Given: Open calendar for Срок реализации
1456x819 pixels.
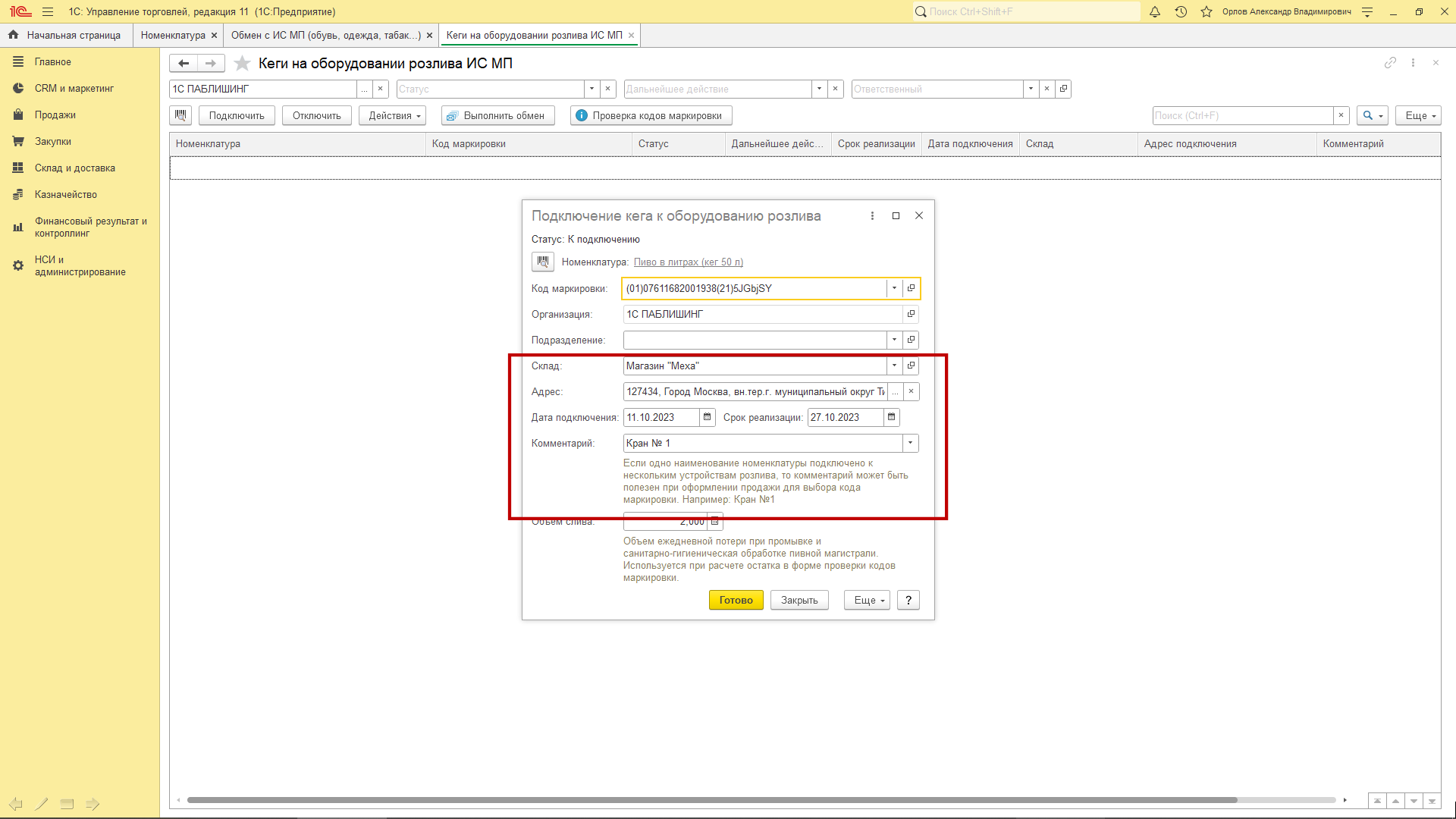Looking at the screenshot, I should pyautogui.click(x=891, y=417).
